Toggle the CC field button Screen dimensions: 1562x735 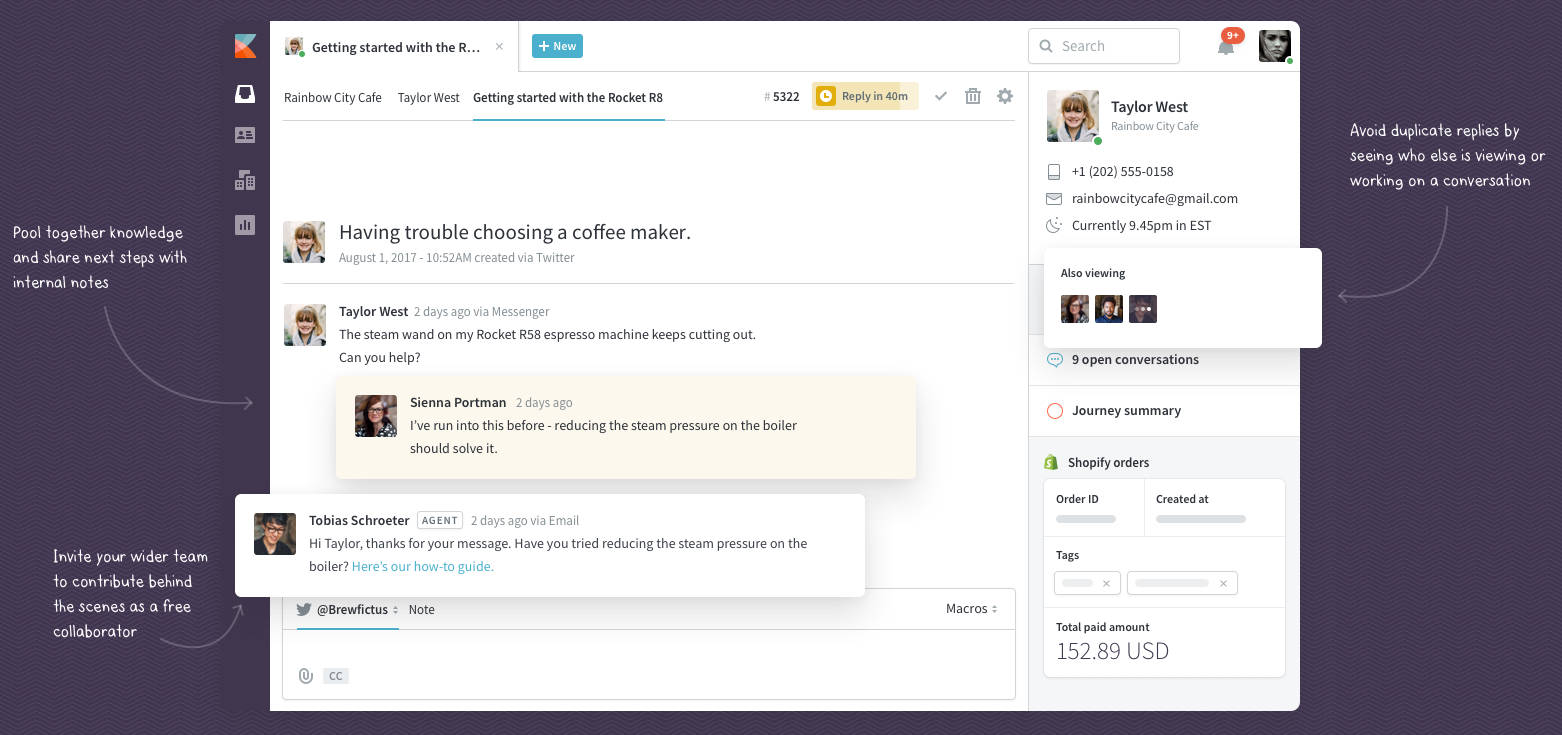coord(336,676)
